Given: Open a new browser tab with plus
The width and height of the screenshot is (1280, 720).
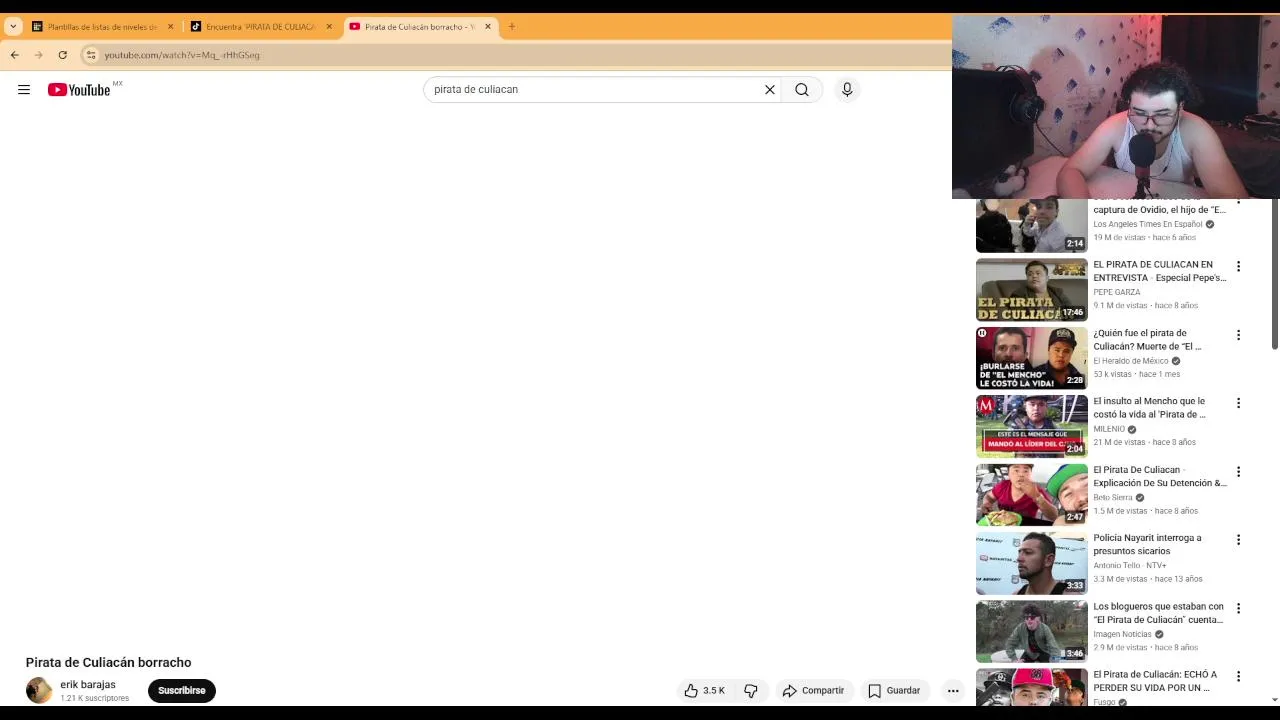Looking at the screenshot, I should click(512, 27).
